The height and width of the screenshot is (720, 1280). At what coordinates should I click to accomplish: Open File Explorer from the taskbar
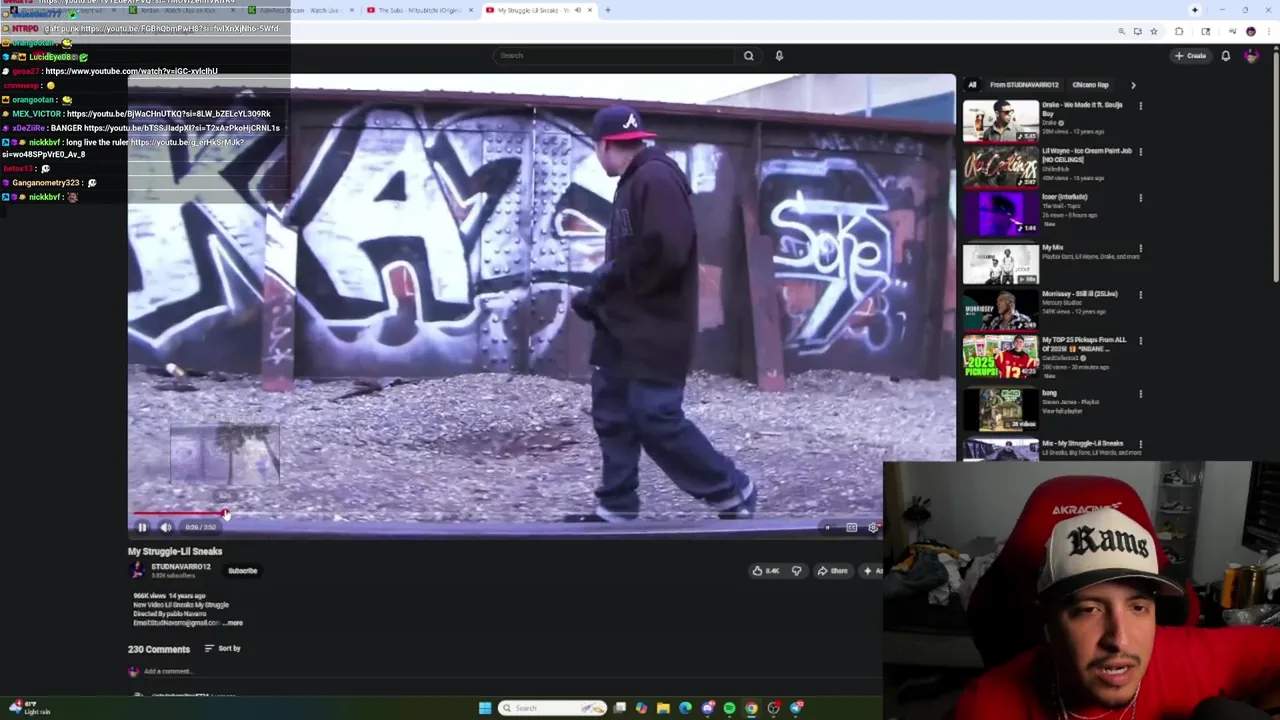(663, 708)
